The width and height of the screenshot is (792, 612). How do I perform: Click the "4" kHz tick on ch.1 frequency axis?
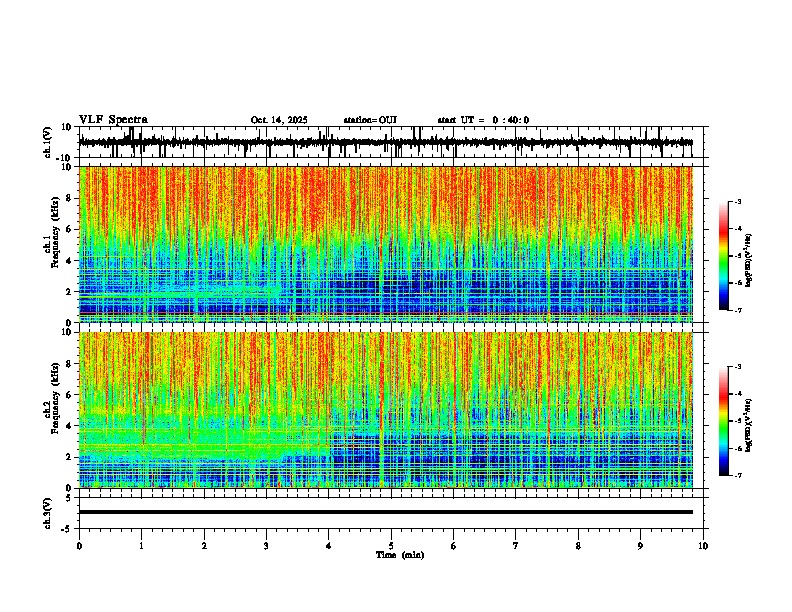69,261
